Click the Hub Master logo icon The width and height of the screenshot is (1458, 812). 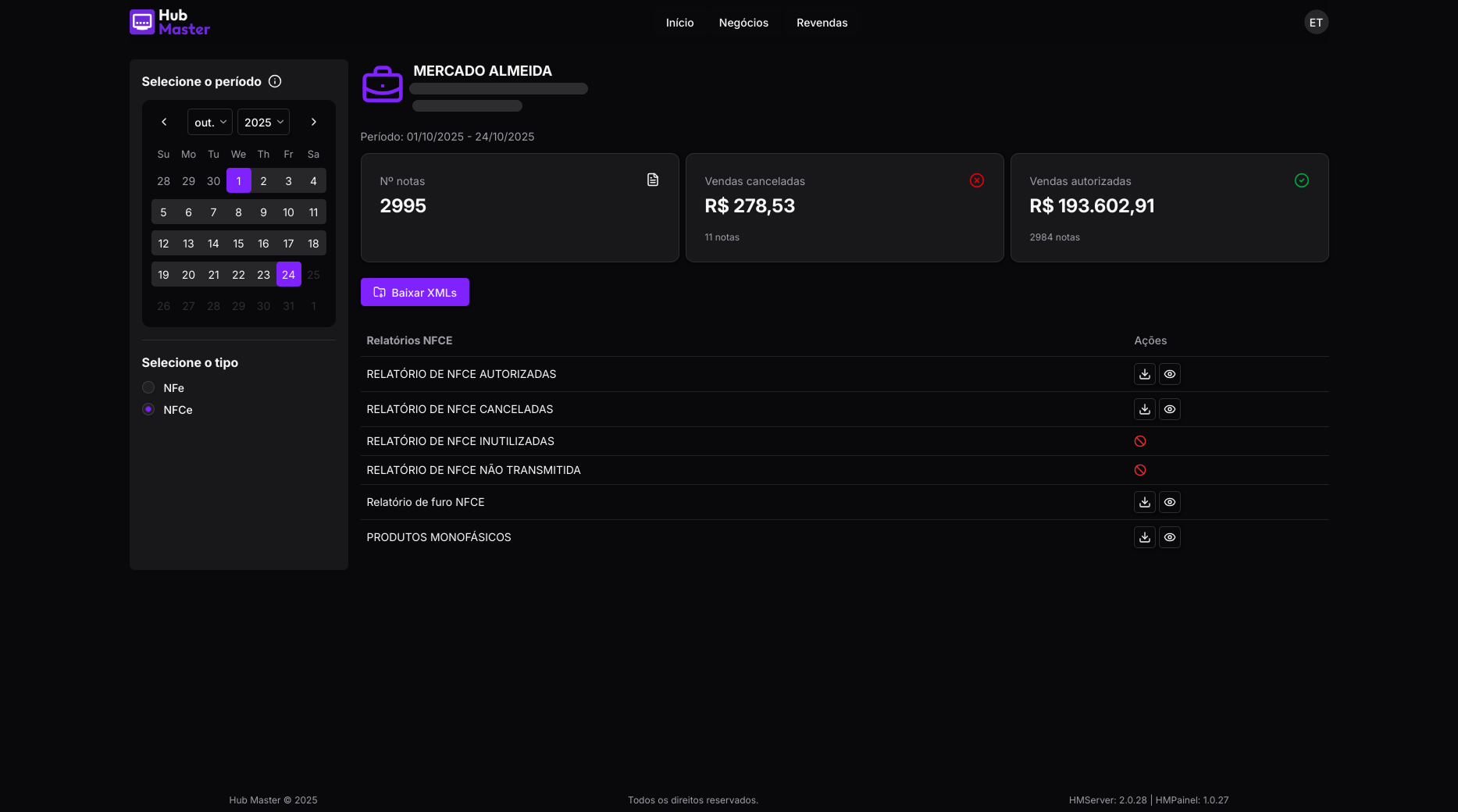tap(141, 22)
